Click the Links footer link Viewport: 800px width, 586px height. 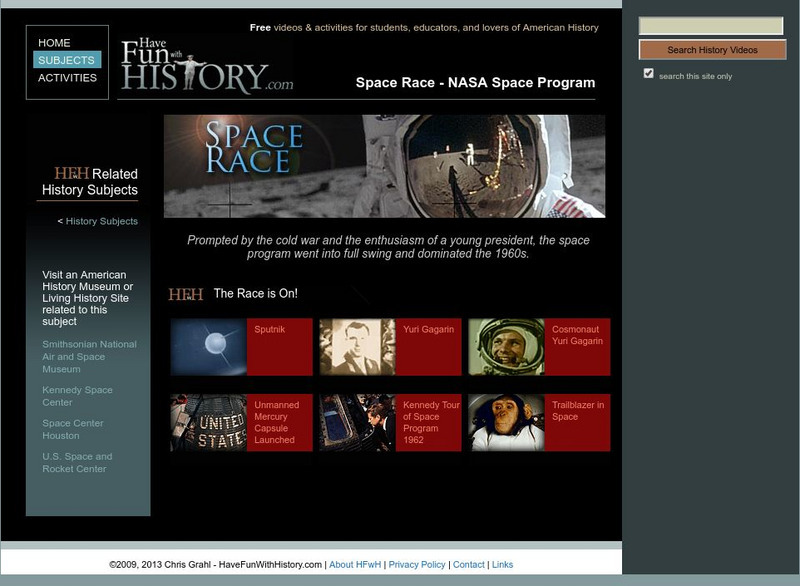click(503, 565)
